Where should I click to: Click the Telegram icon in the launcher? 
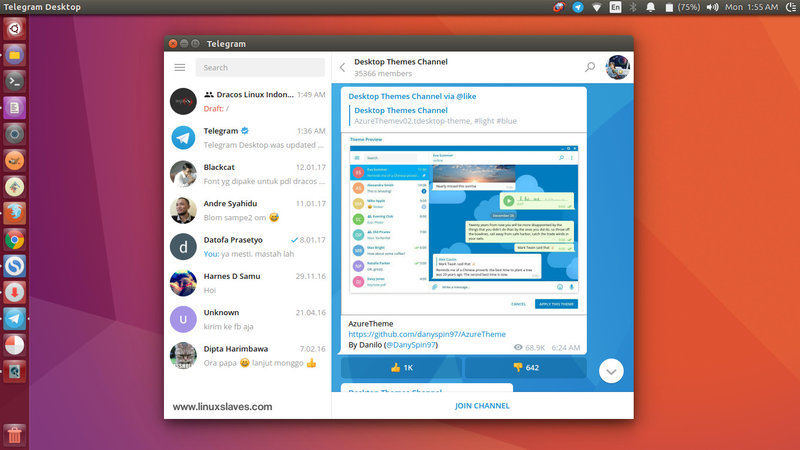14,318
